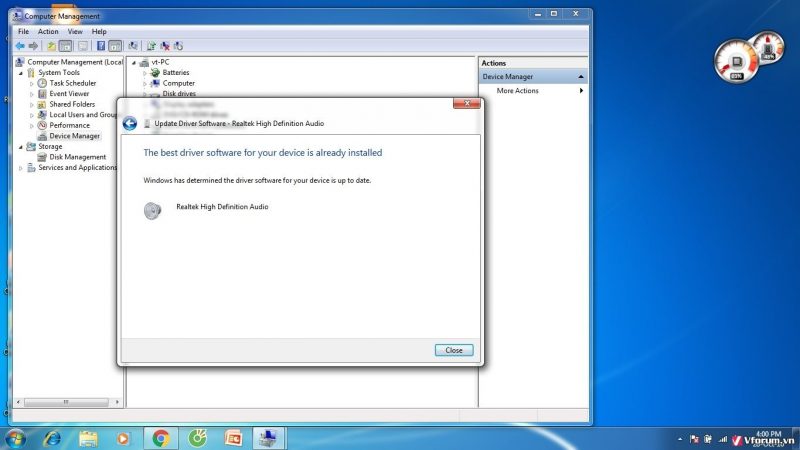This screenshot has width=800, height=450.
Task: Click the console tree scrollbar left arrow
Action: tap(18, 403)
